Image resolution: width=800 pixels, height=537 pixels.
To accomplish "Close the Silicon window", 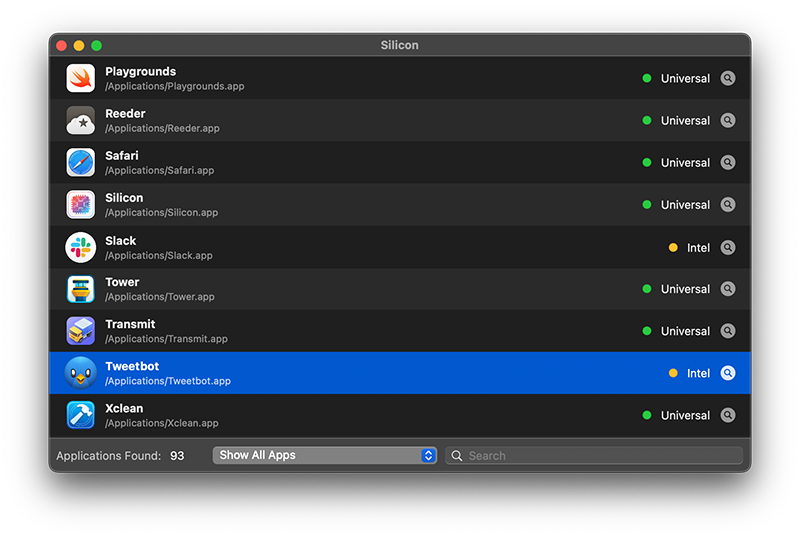I will [x=62, y=45].
